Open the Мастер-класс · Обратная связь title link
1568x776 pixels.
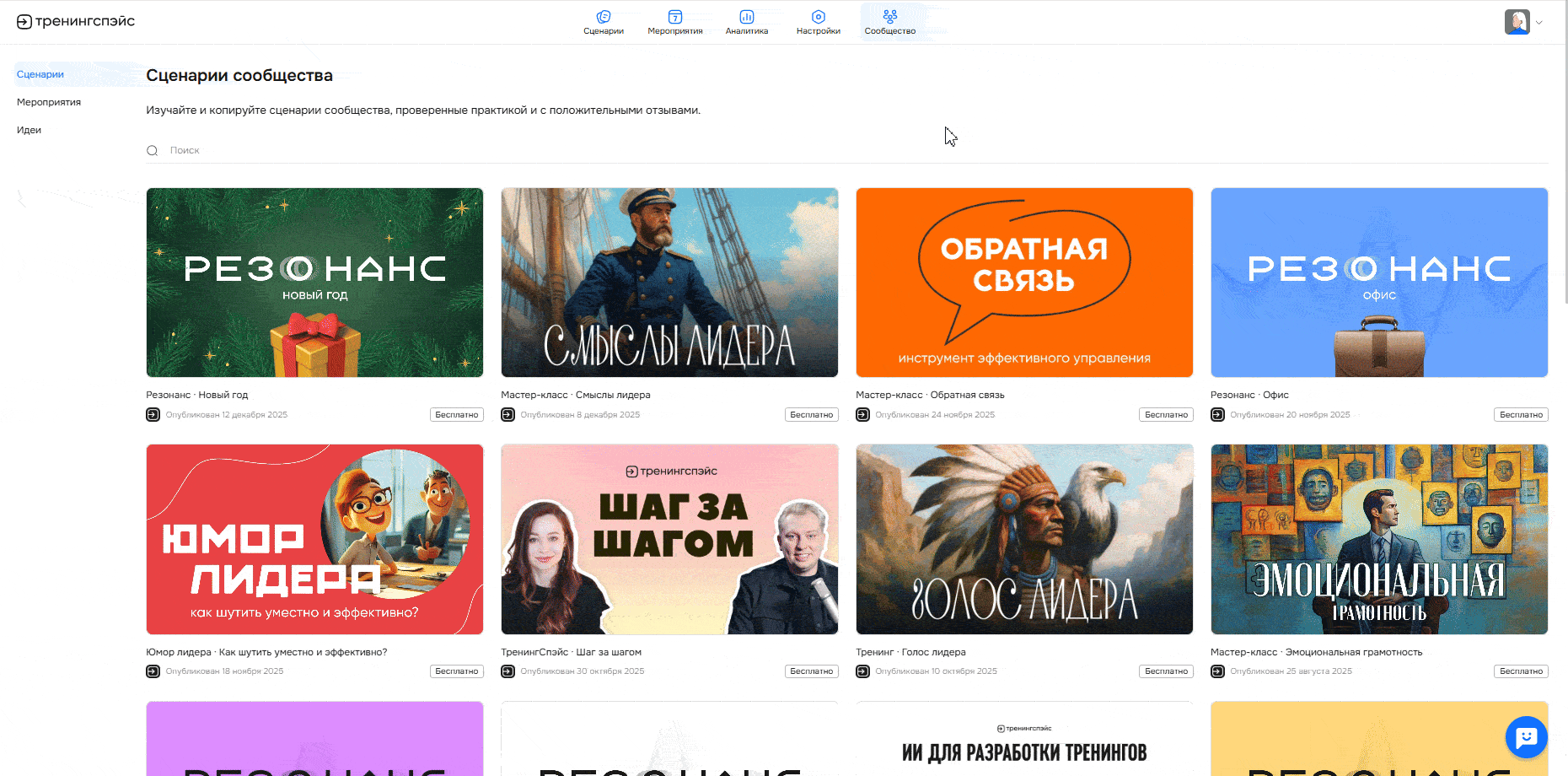(x=930, y=395)
